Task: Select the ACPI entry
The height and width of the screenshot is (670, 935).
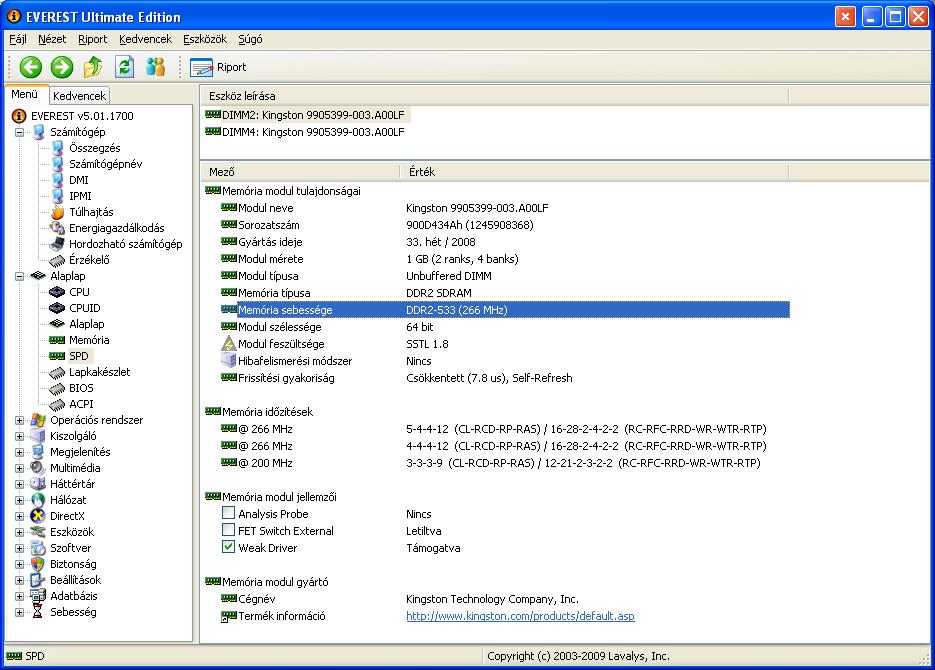Action: [81, 405]
